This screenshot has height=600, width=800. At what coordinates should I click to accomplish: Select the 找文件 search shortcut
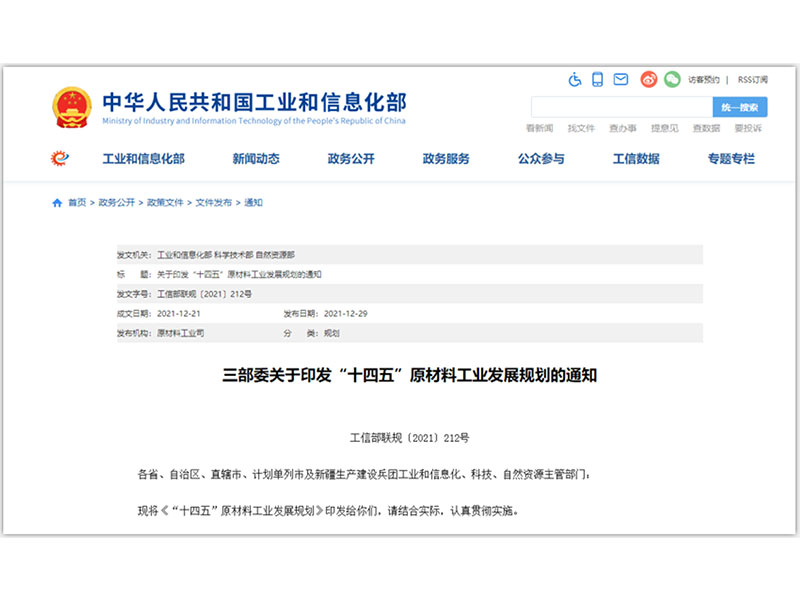click(x=581, y=128)
